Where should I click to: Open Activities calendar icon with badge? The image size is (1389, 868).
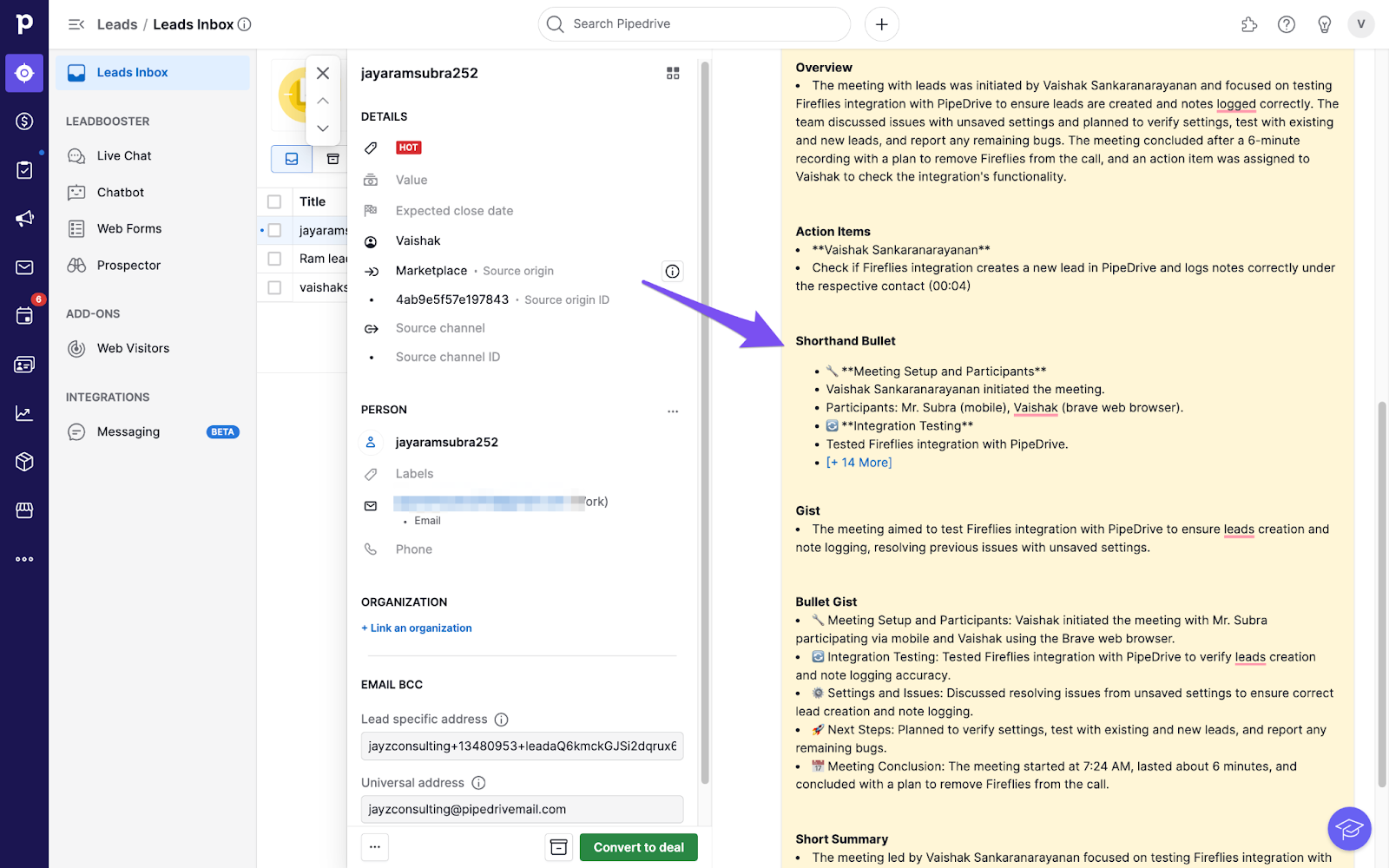[24, 315]
